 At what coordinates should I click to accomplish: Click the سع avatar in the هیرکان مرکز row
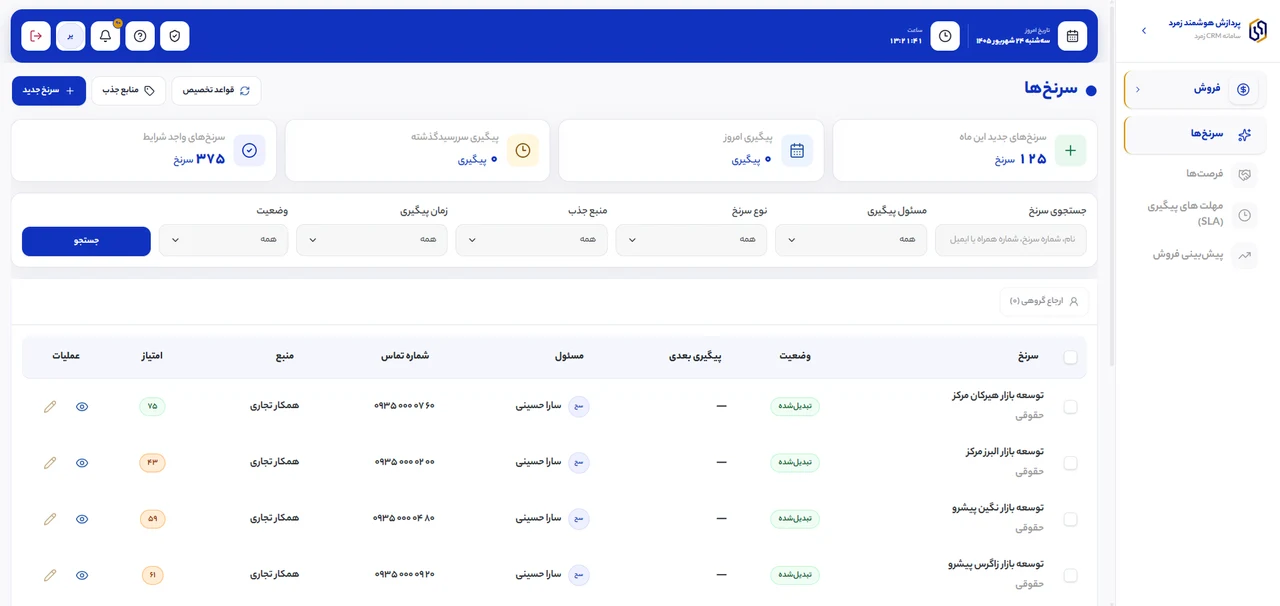[x=579, y=406]
